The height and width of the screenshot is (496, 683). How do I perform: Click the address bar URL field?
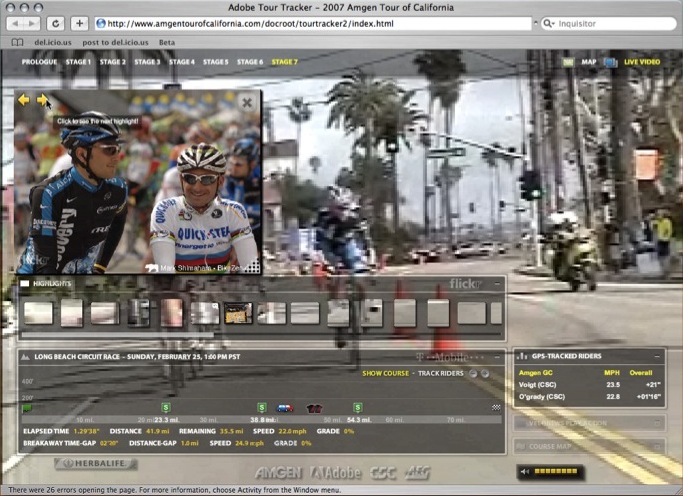click(313, 24)
